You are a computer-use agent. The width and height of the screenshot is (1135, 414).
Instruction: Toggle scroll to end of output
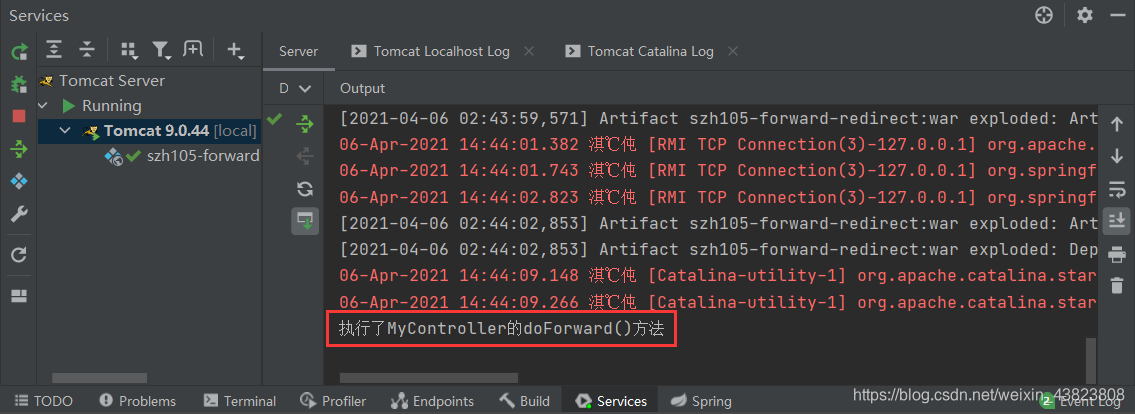pos(1117,220)
